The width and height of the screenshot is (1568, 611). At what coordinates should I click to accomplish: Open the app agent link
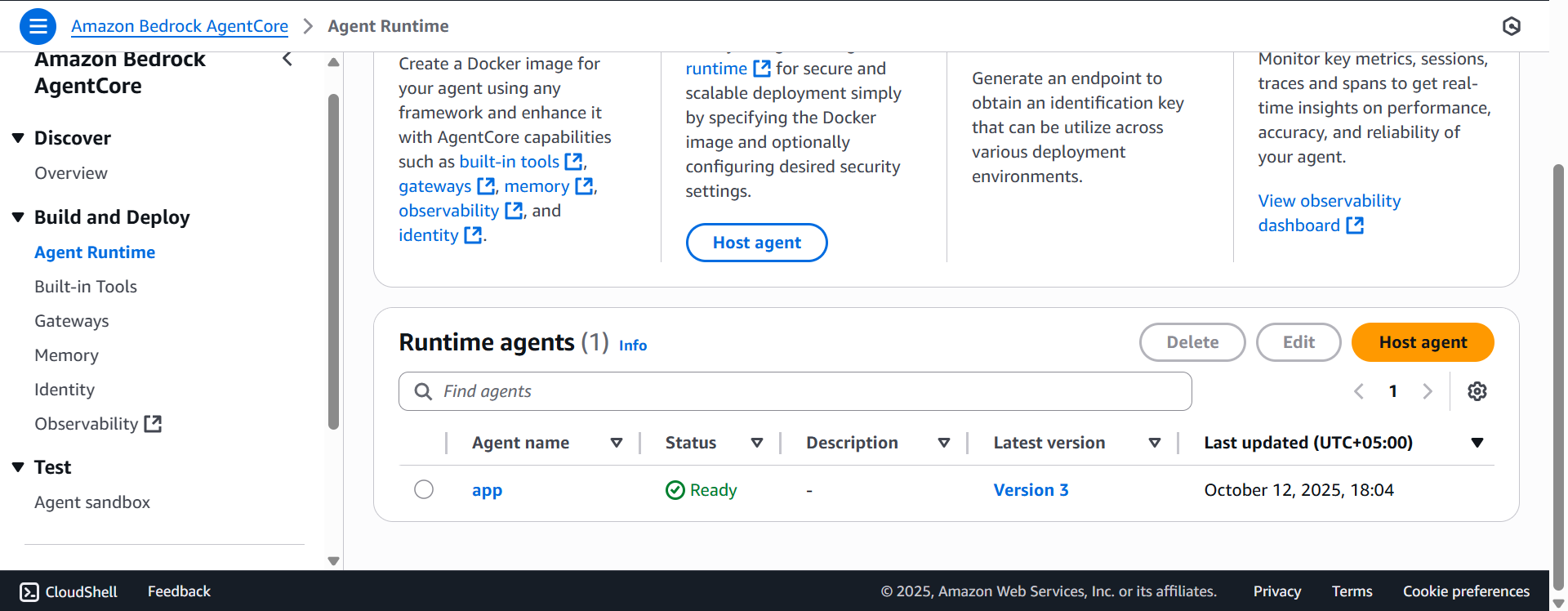487,490
